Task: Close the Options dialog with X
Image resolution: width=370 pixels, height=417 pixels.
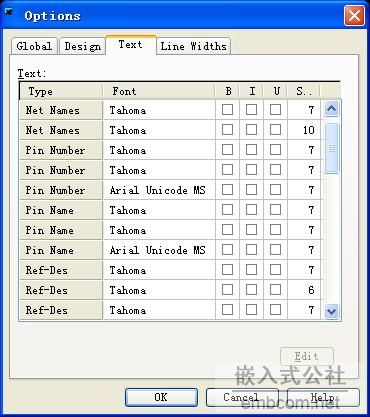Action: 354,16
